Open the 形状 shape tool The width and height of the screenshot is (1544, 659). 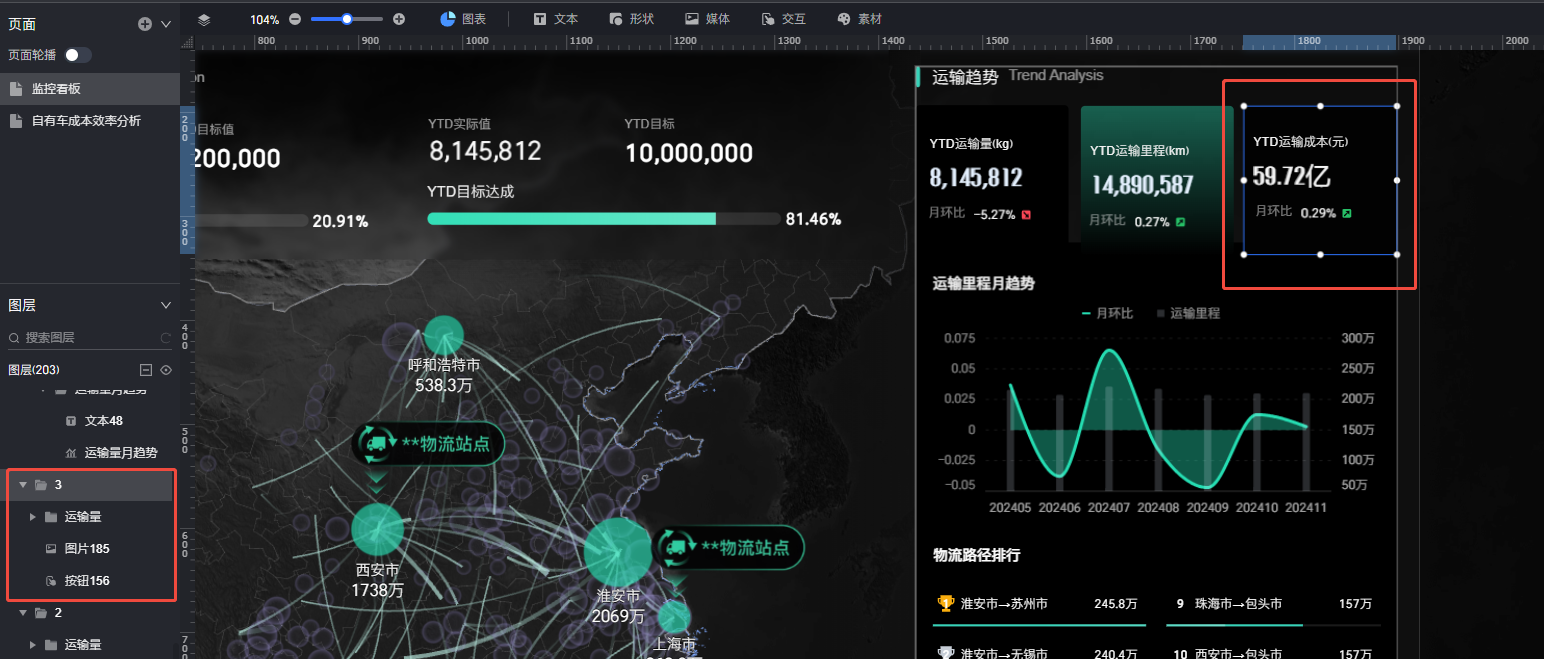[631, 19]
